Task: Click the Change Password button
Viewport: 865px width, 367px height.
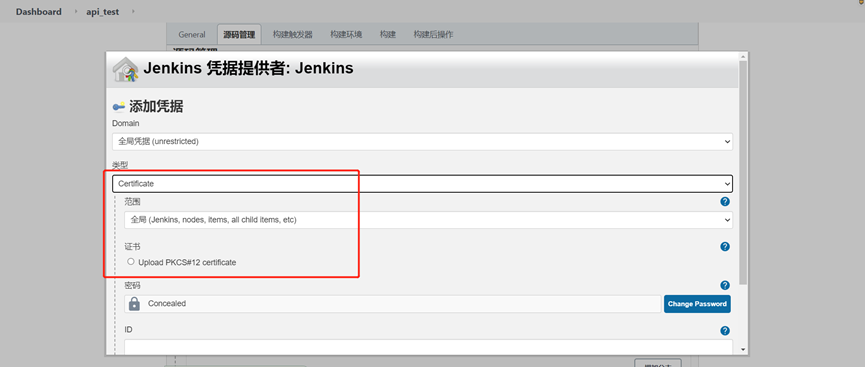Action: pos(697,304)
